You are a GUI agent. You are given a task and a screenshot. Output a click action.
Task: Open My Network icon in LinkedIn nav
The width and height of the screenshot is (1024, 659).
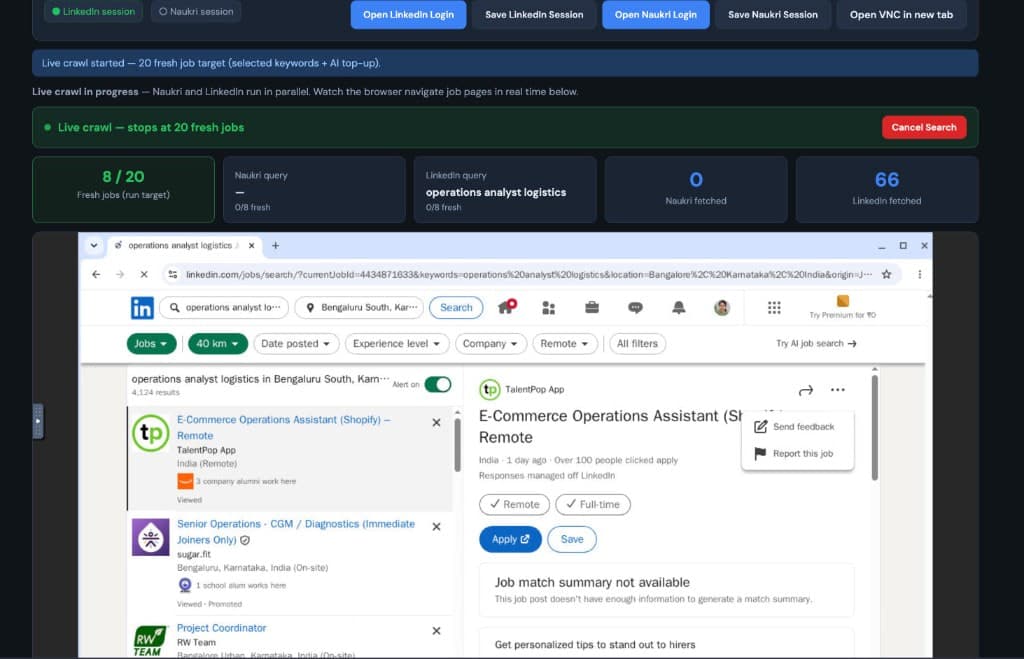tap(549, 308)
